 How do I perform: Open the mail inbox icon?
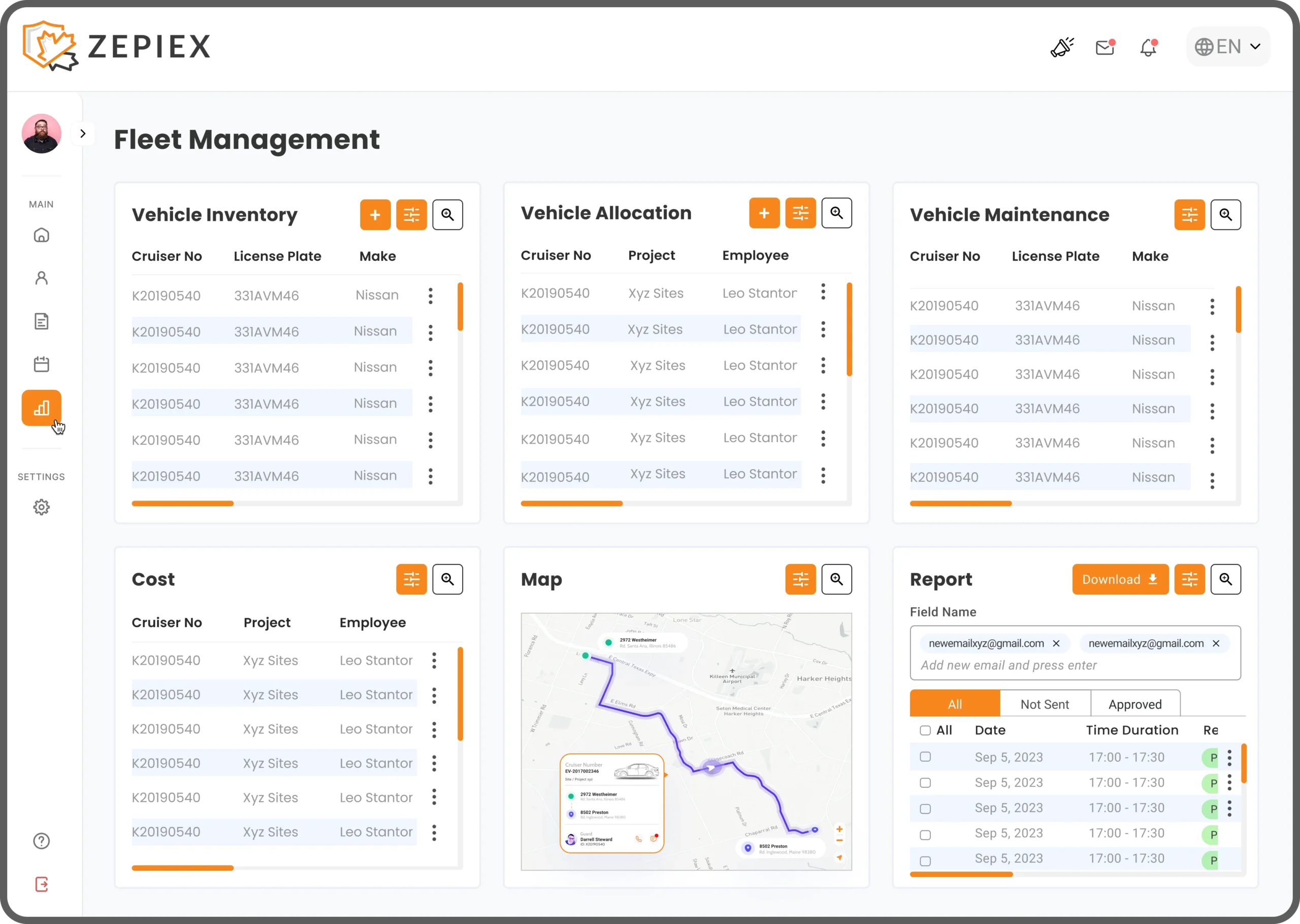[x=1105, y=47]
